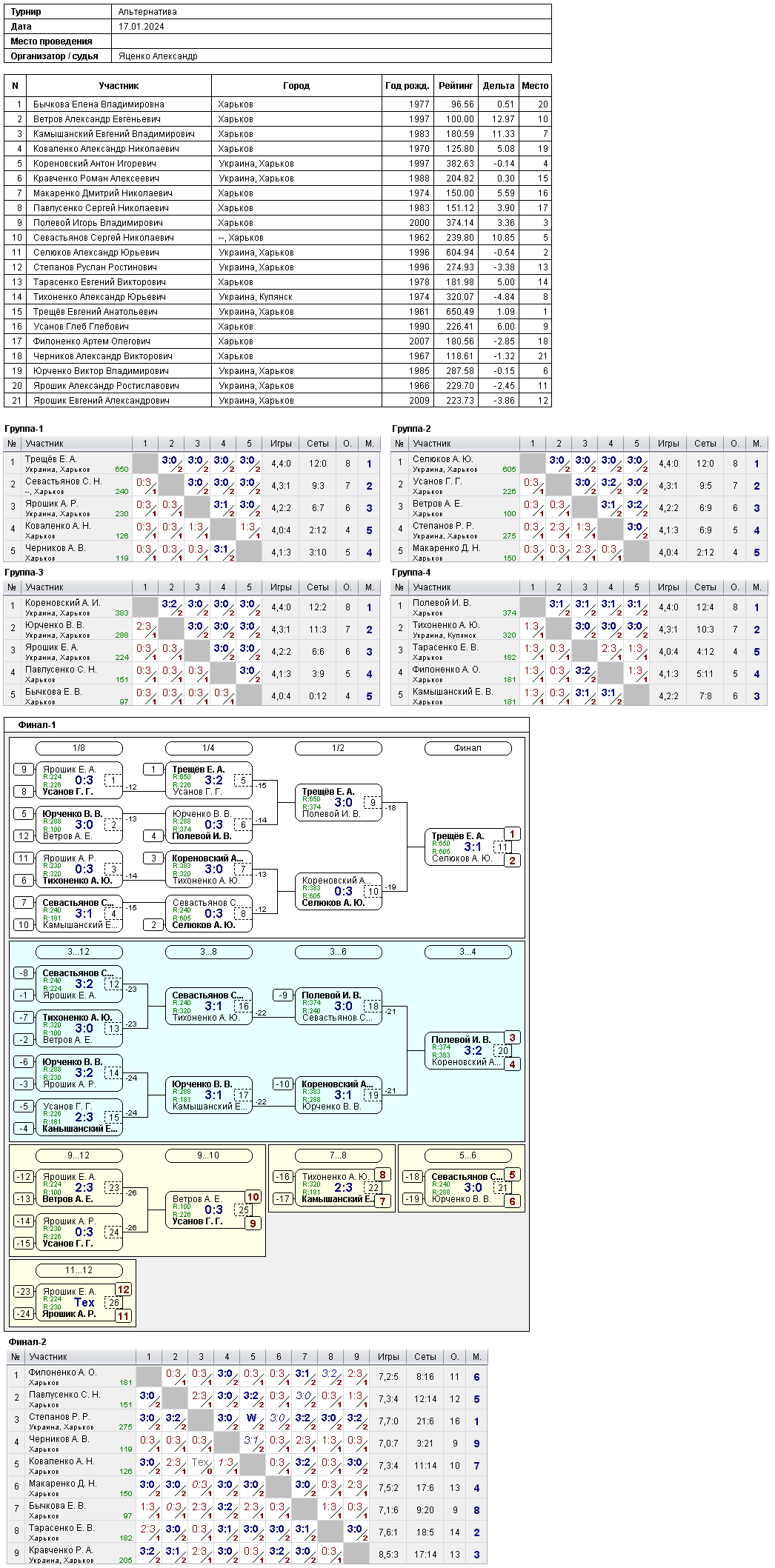Click the 5...6 placement match header
Image resolution: width=775 pixels, height=1568 pixels.
468,1155
